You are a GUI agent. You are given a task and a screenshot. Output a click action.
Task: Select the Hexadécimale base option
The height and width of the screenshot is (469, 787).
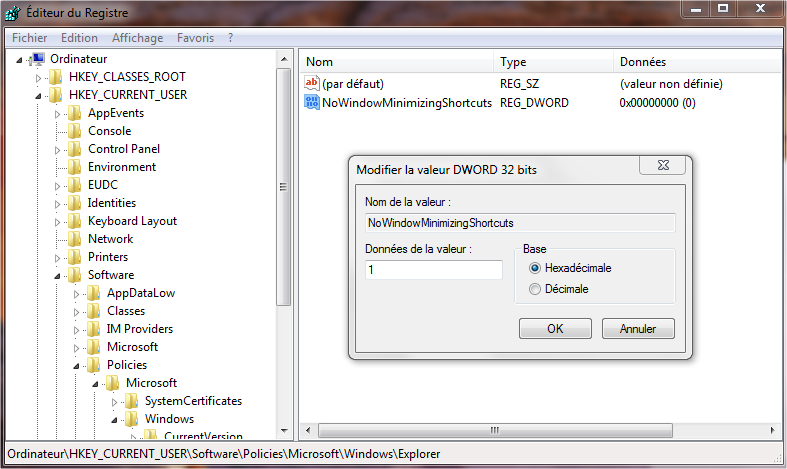coord(535,268)
